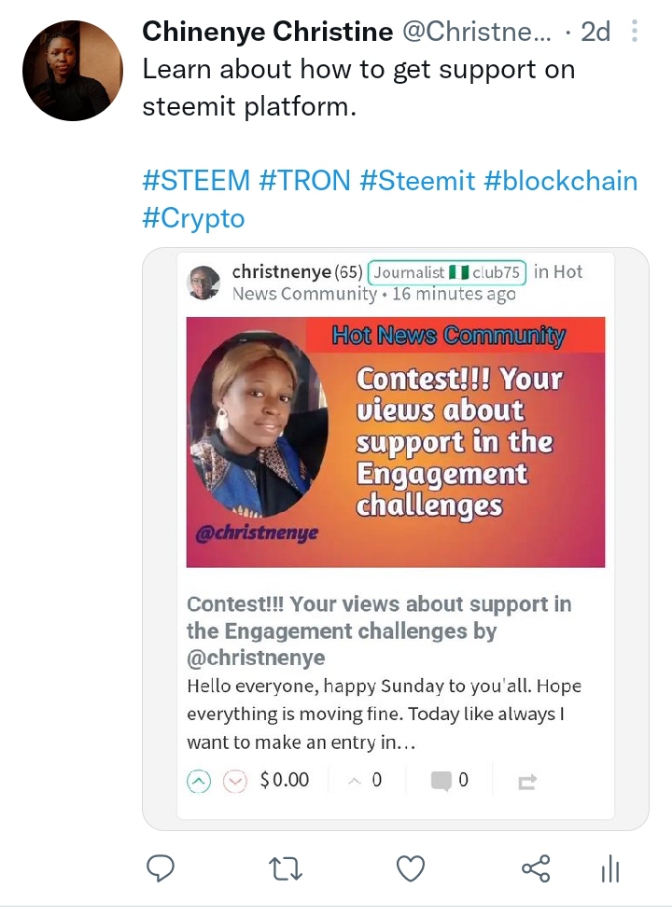Retweet this post using the retweet icon
Viewport: 672px width, 910px height.
[286, 869]
